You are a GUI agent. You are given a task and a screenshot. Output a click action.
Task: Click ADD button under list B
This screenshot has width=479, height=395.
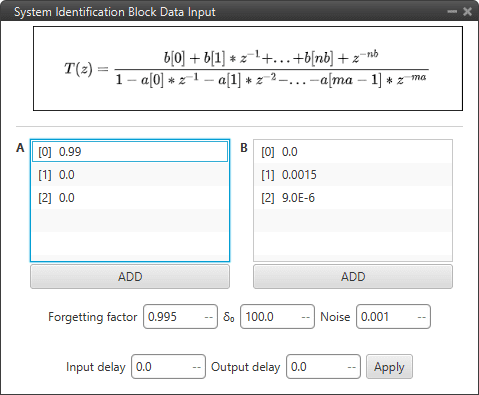(x=353, y=276)
